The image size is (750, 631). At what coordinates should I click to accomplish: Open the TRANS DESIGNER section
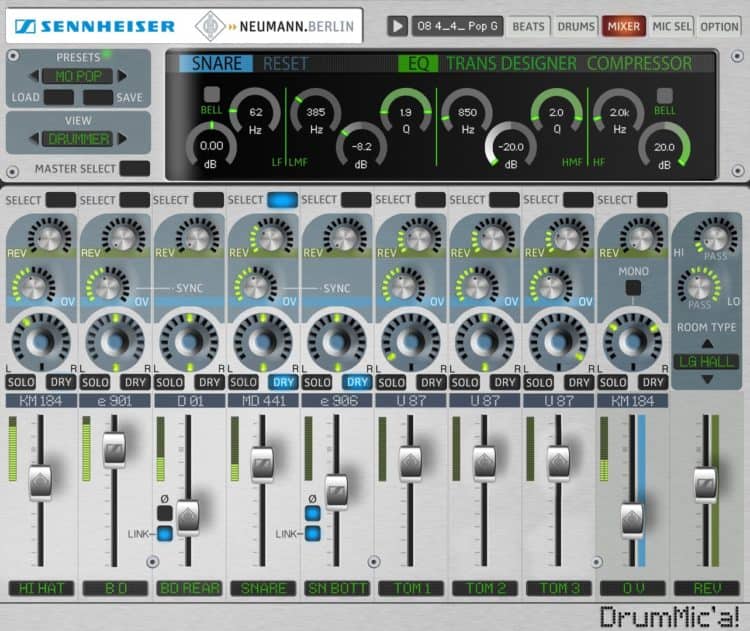[511, 64]
